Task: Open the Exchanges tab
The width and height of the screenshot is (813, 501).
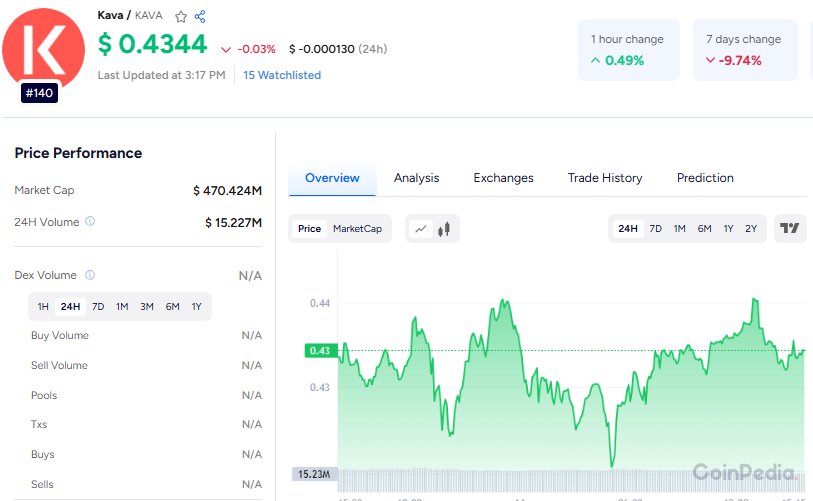Action: click(503, 178)
